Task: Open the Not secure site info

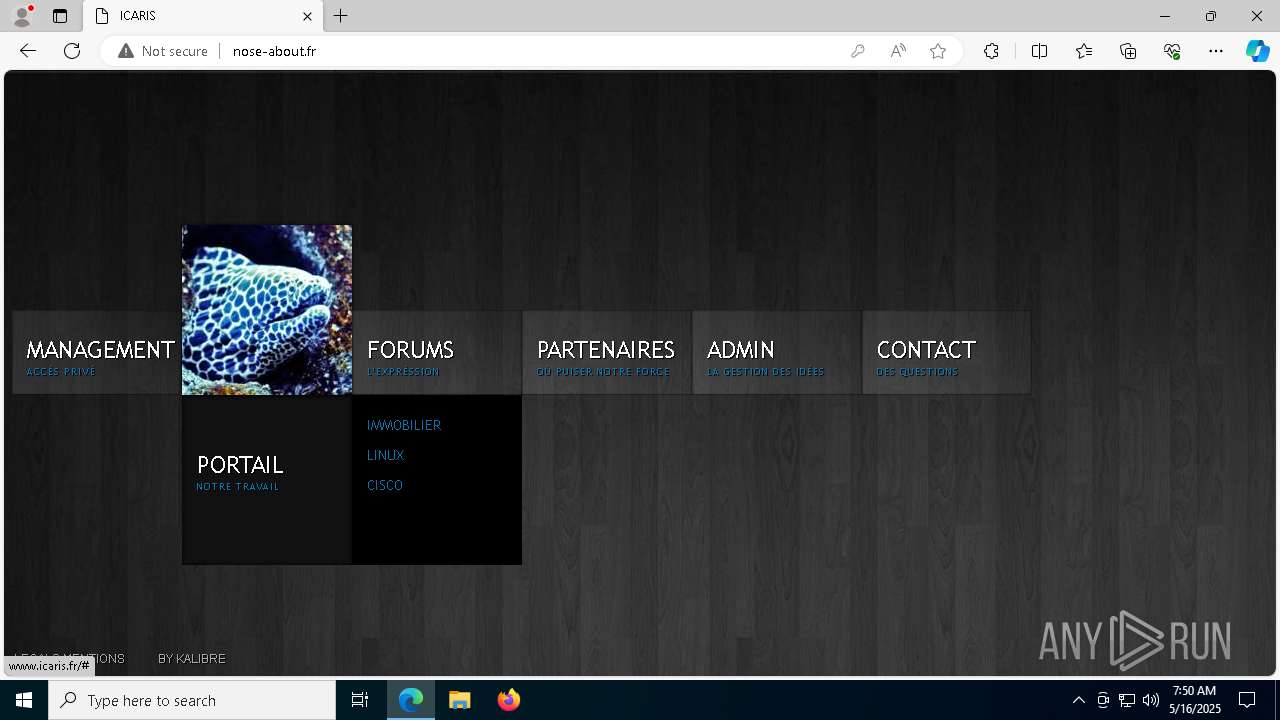Action: pyautogui.click(x=163, y=51)
